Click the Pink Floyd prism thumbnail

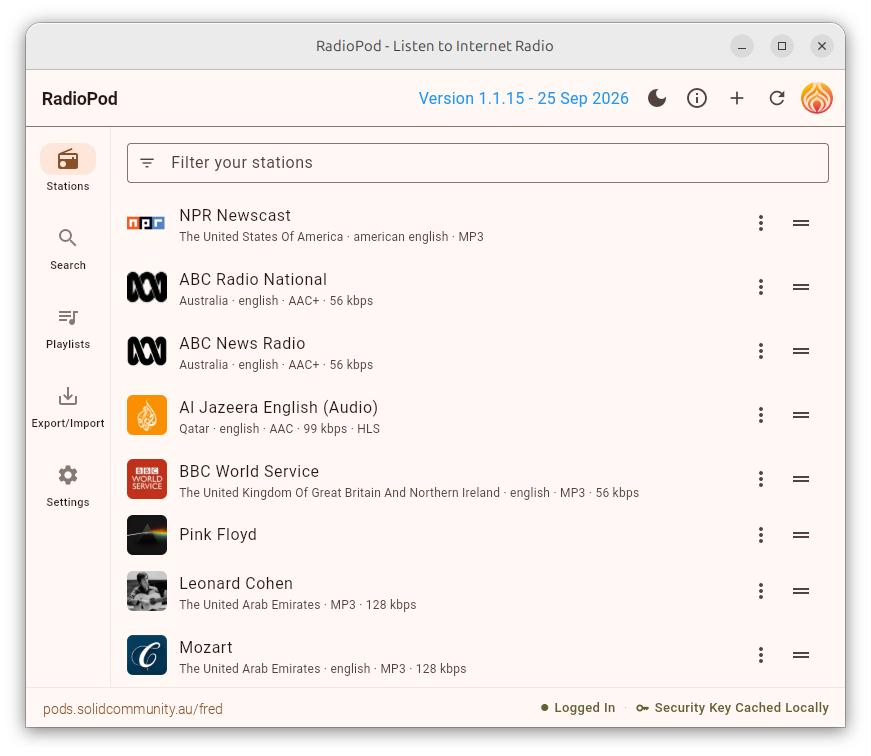(x=147, y=535)
